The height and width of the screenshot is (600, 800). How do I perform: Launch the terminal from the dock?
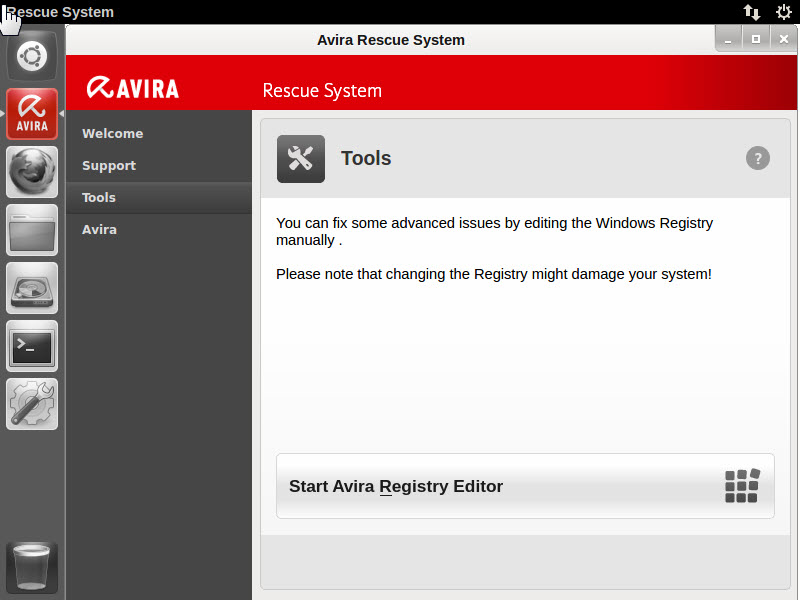[32, 346]
